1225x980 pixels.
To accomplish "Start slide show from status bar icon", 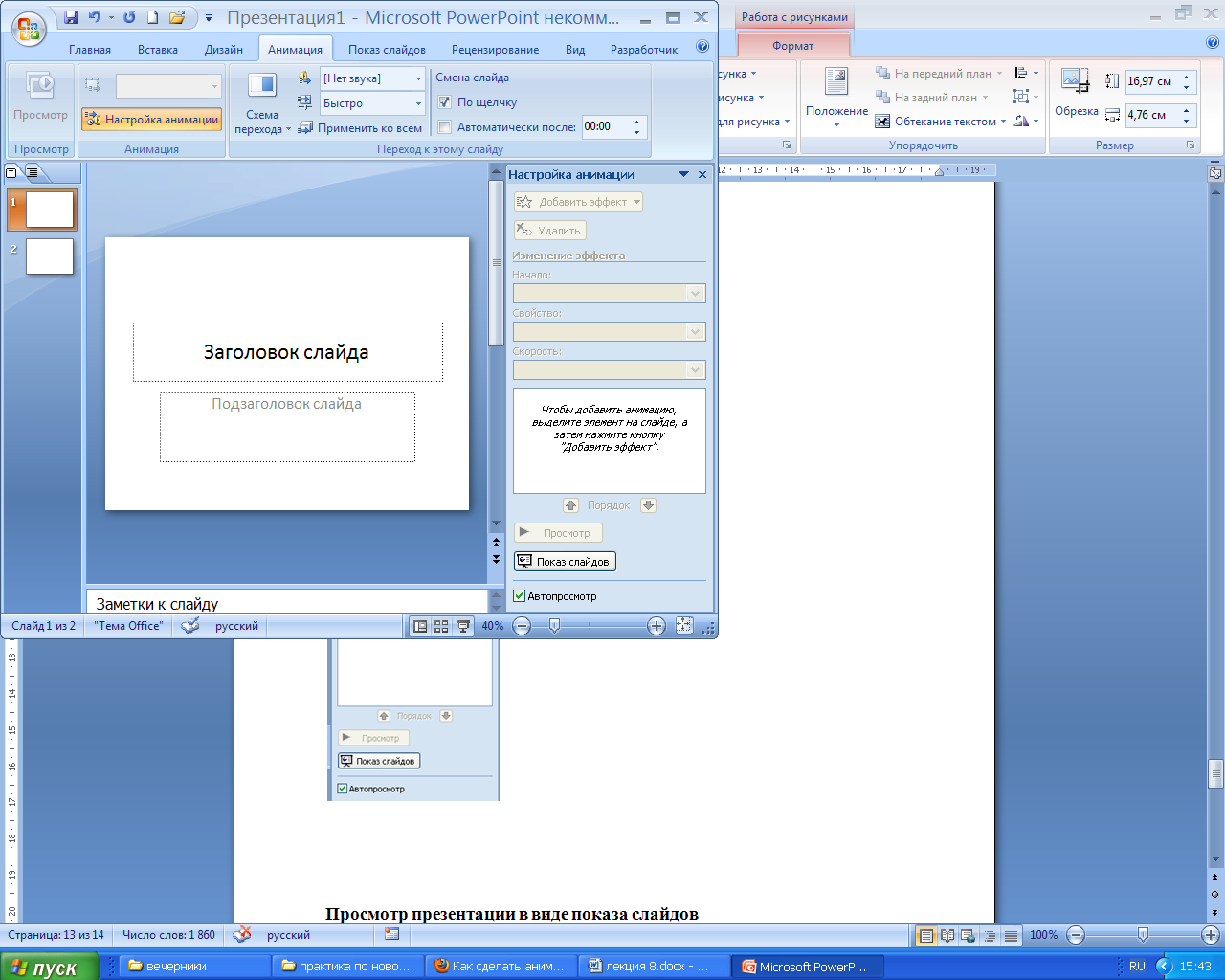I will pos(463,626).
